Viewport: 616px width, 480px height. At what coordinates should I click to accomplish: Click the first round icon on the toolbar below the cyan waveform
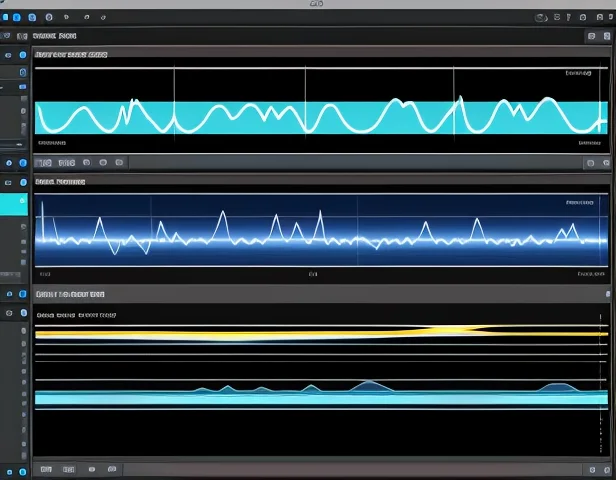coord(87,162)
